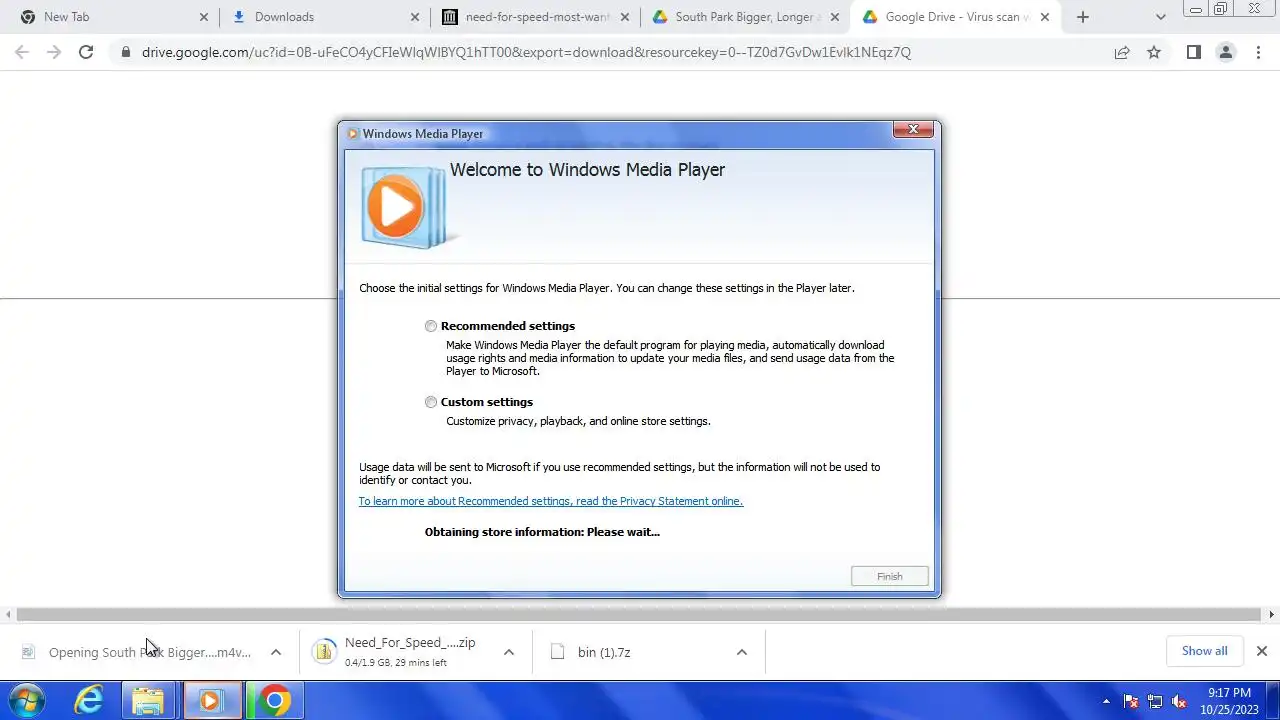Open the muted volume tray icon
The width and height of the screenshot is (1280, 720).
click(1179, 701)
